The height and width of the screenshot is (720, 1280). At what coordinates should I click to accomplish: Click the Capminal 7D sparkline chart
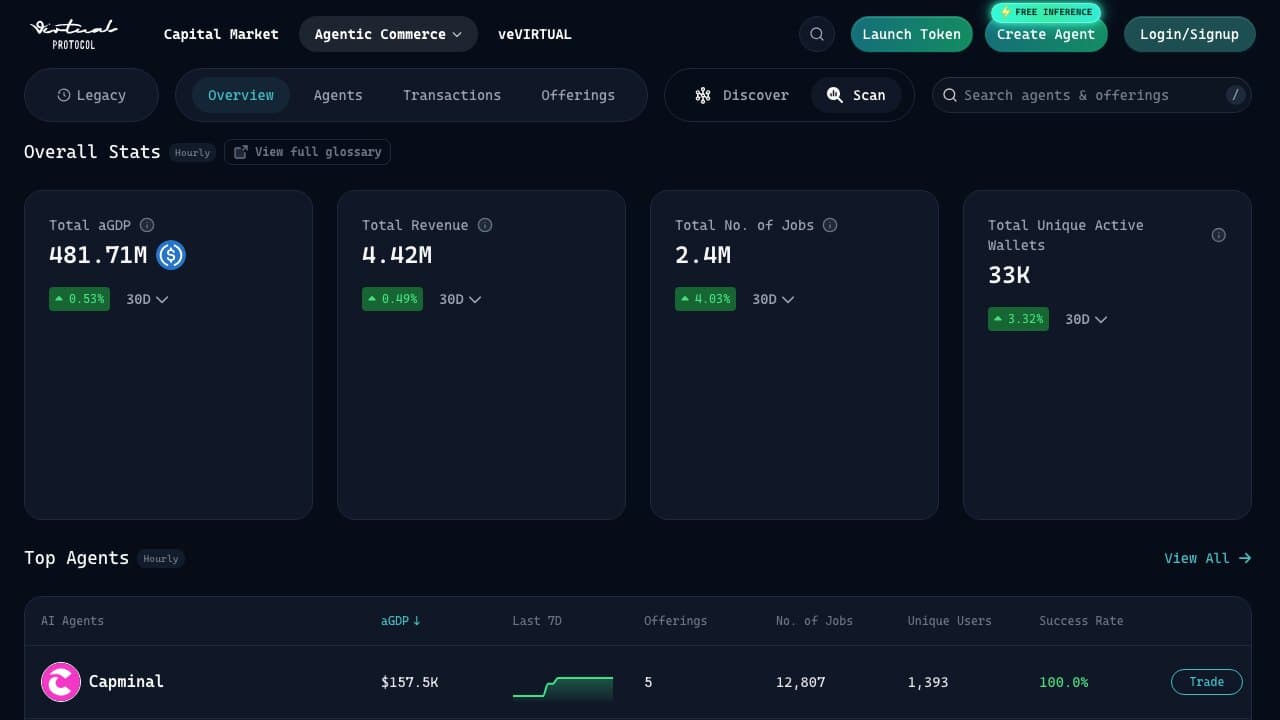(x=563, y=686)
